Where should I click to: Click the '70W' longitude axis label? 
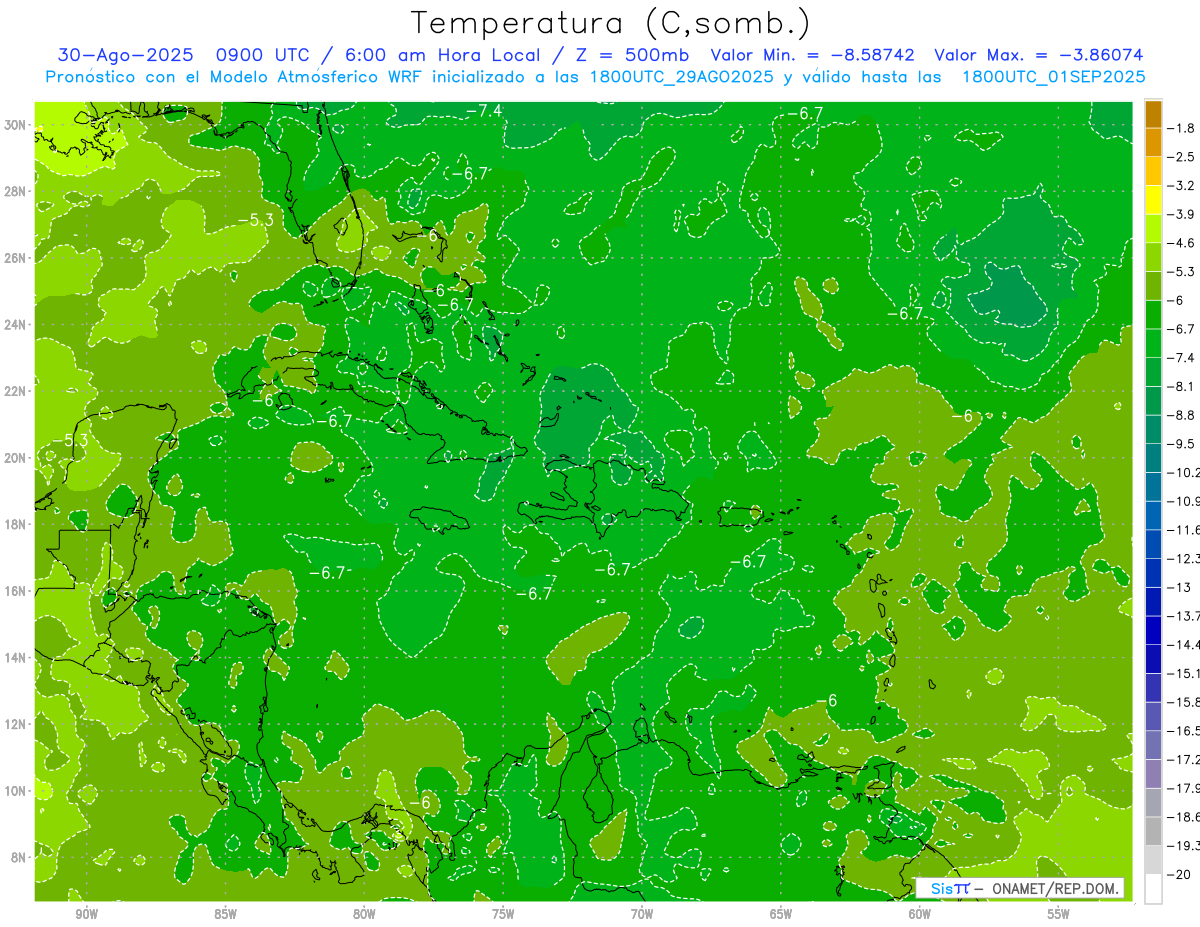[642, 914]
